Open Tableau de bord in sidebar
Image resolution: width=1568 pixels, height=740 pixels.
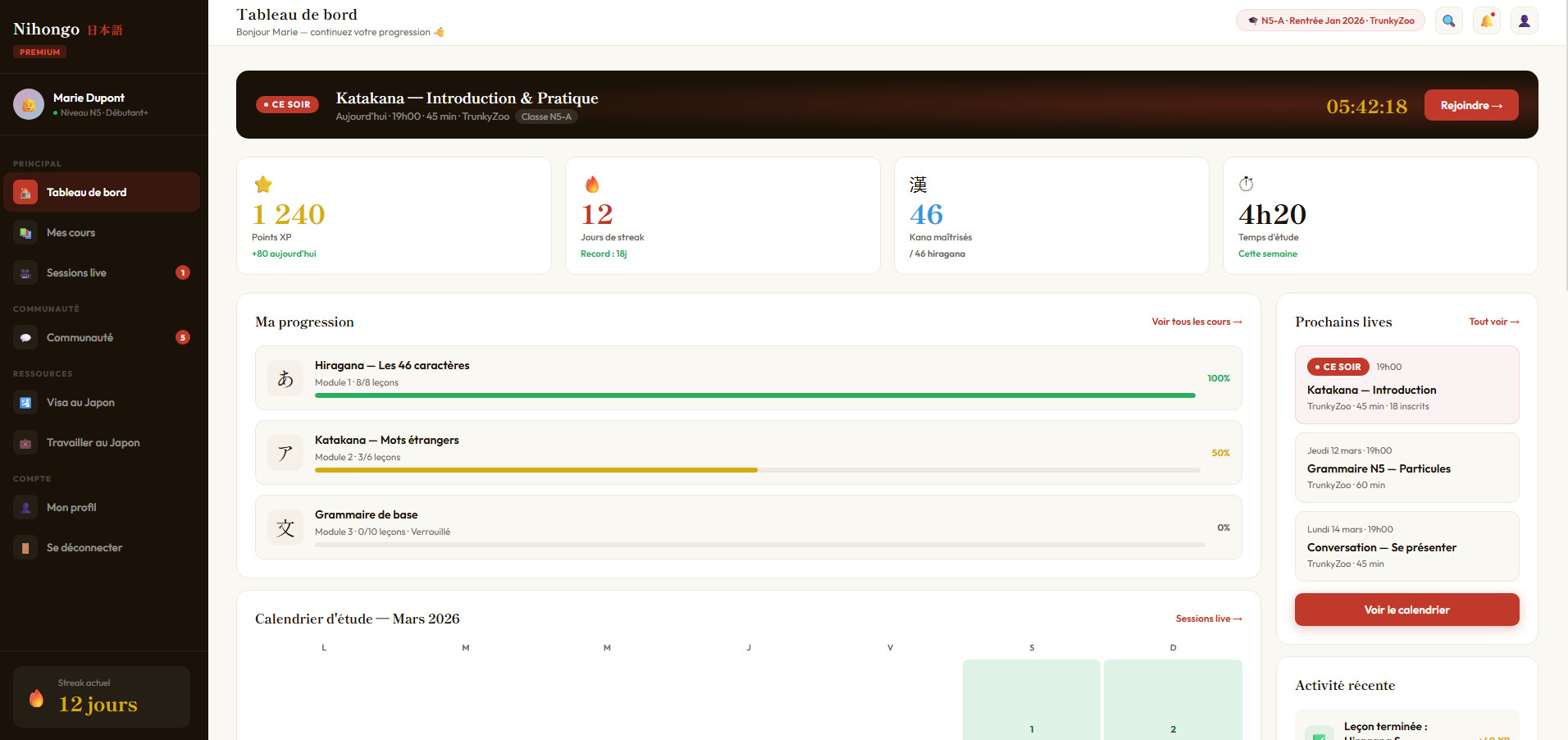pos(102,192)
